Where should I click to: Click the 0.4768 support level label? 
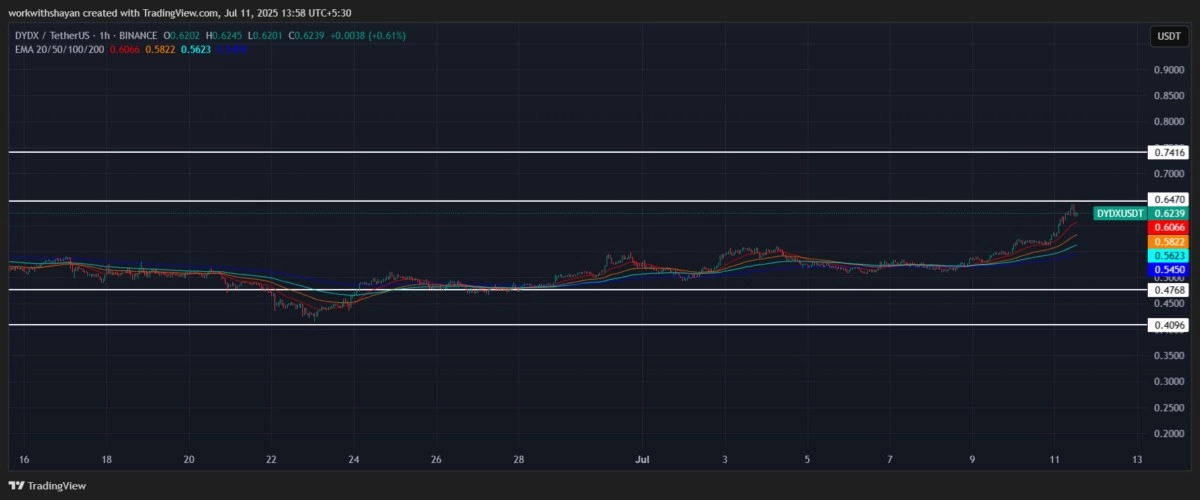(1169, 290)
